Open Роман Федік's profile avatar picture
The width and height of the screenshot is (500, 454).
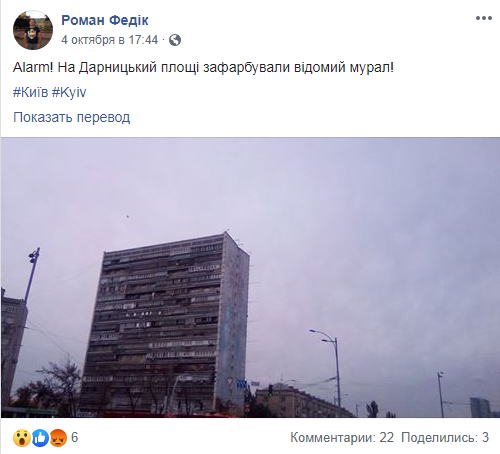33,30
